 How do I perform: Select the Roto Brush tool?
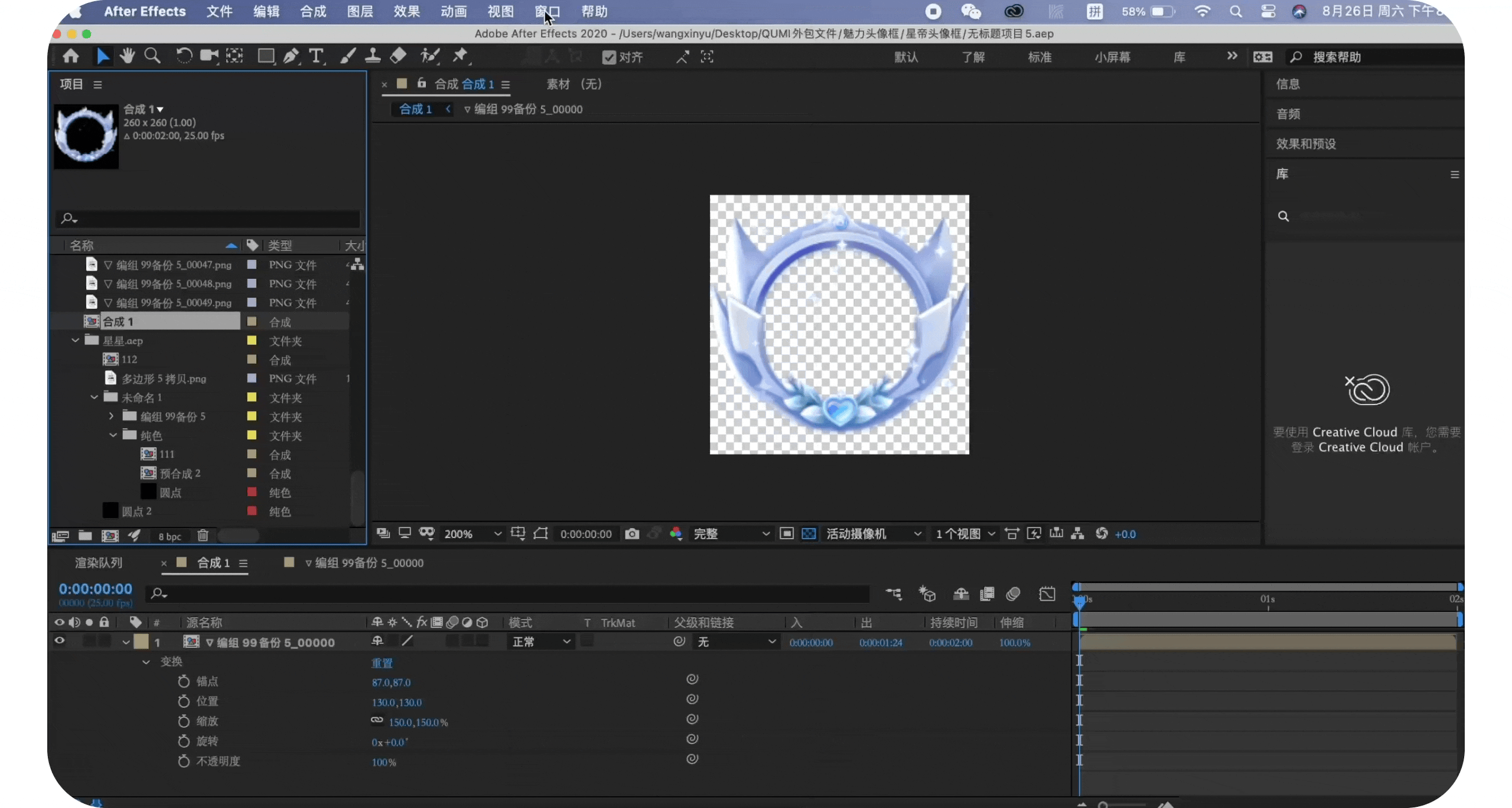pyautogui.click(x=429, y=56)
